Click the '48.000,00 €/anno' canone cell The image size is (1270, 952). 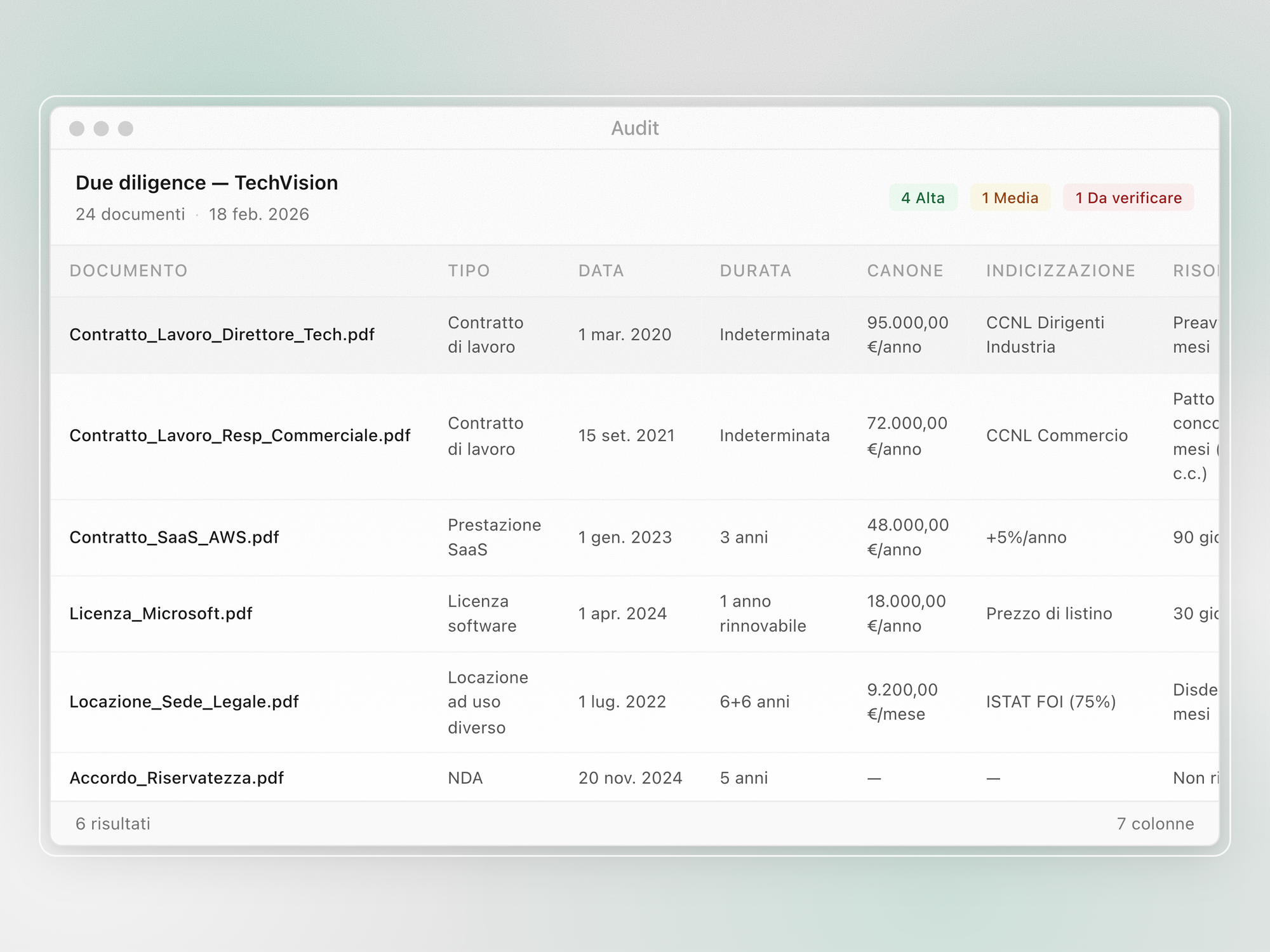pyautogui.click(x=907, y=537)
